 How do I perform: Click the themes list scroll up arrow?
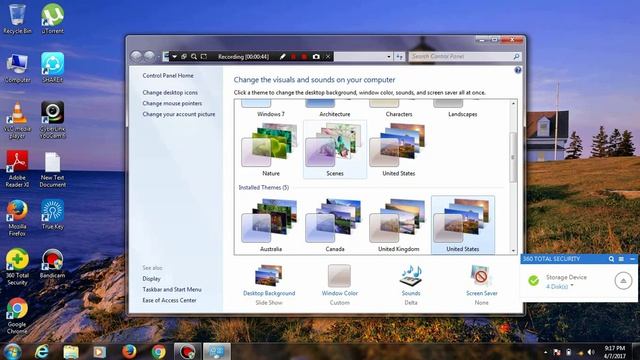(513, 104)
